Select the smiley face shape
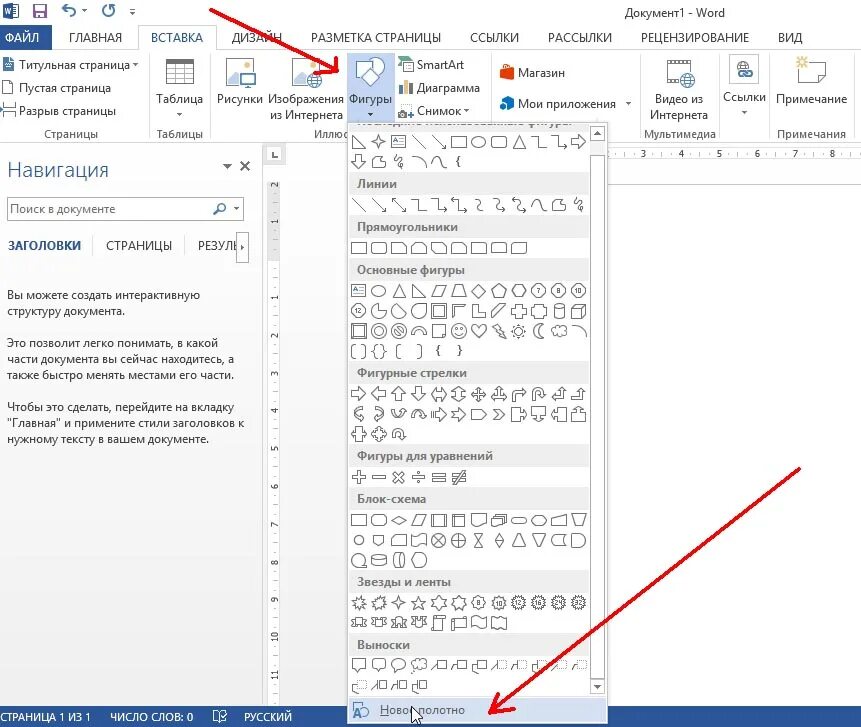The image size is (861, 727). (459, 331)
